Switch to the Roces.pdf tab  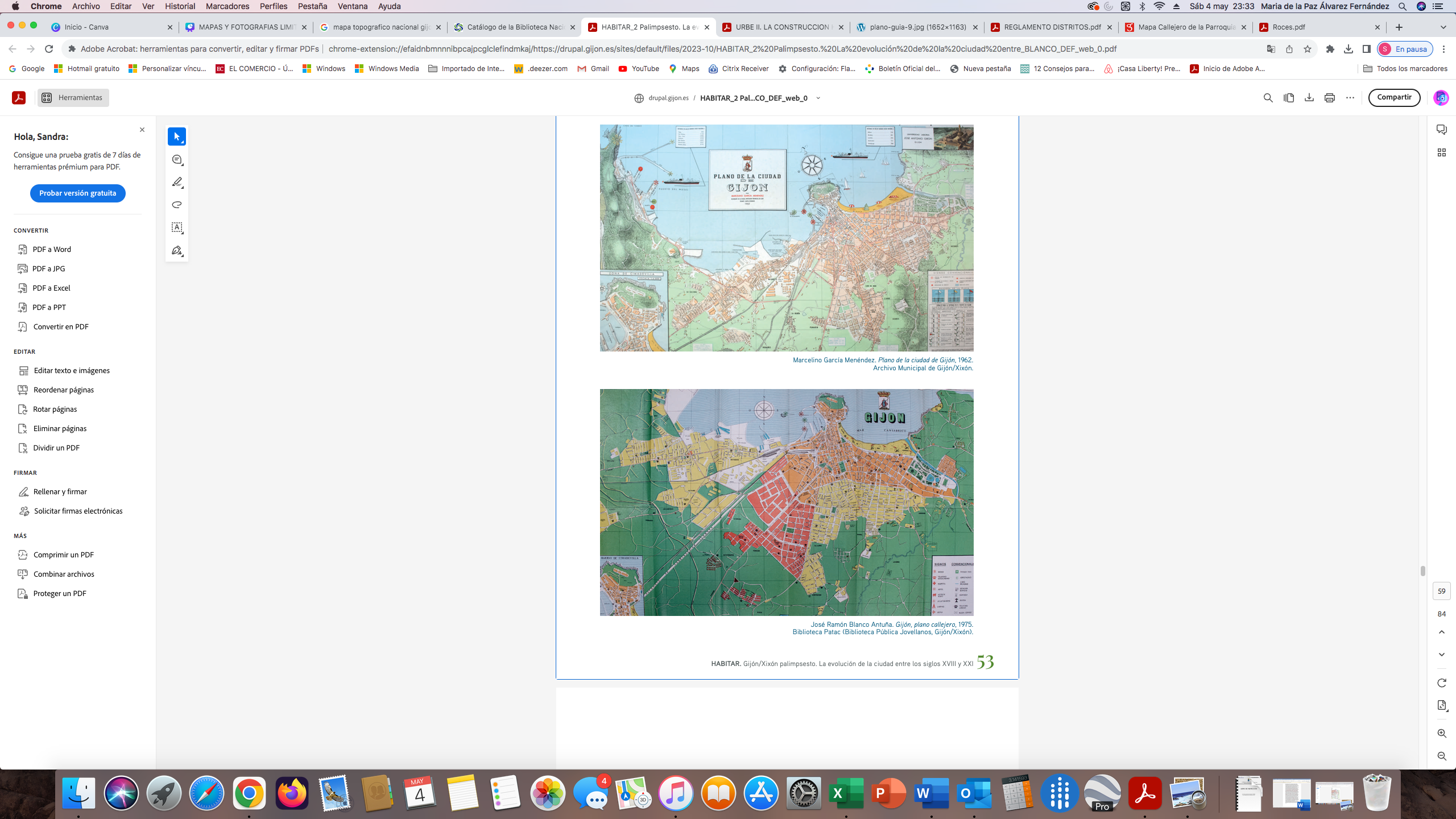[1289, 27]
